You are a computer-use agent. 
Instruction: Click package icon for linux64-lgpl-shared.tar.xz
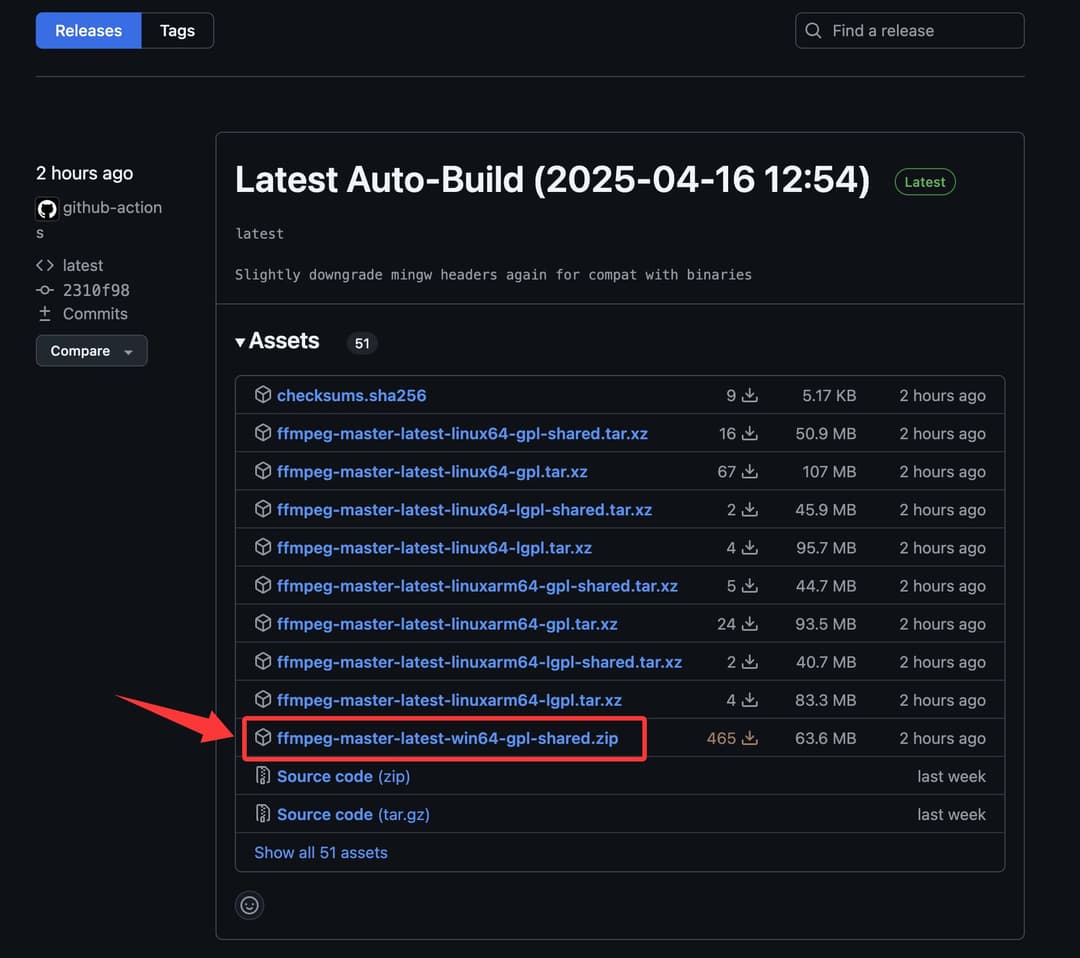tap(263, 508)
